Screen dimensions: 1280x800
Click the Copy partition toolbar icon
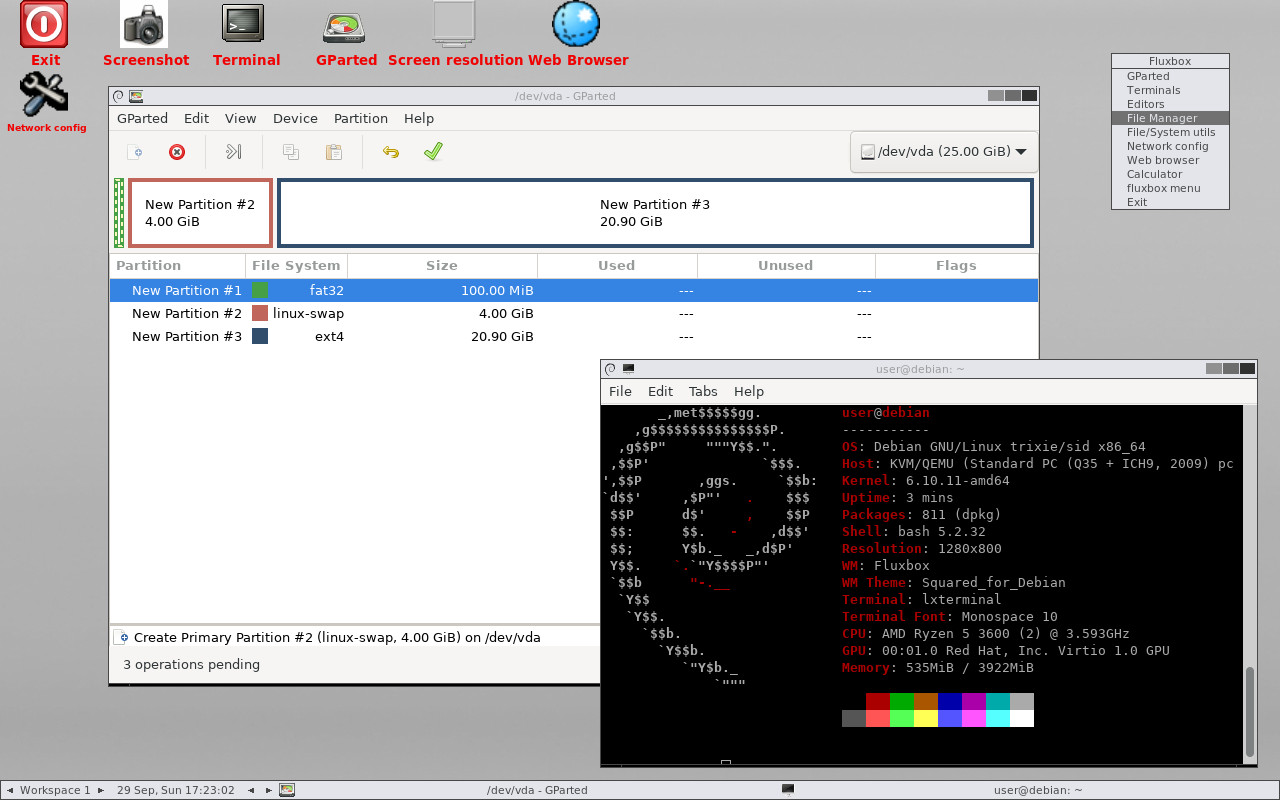[x=291, y=152]
